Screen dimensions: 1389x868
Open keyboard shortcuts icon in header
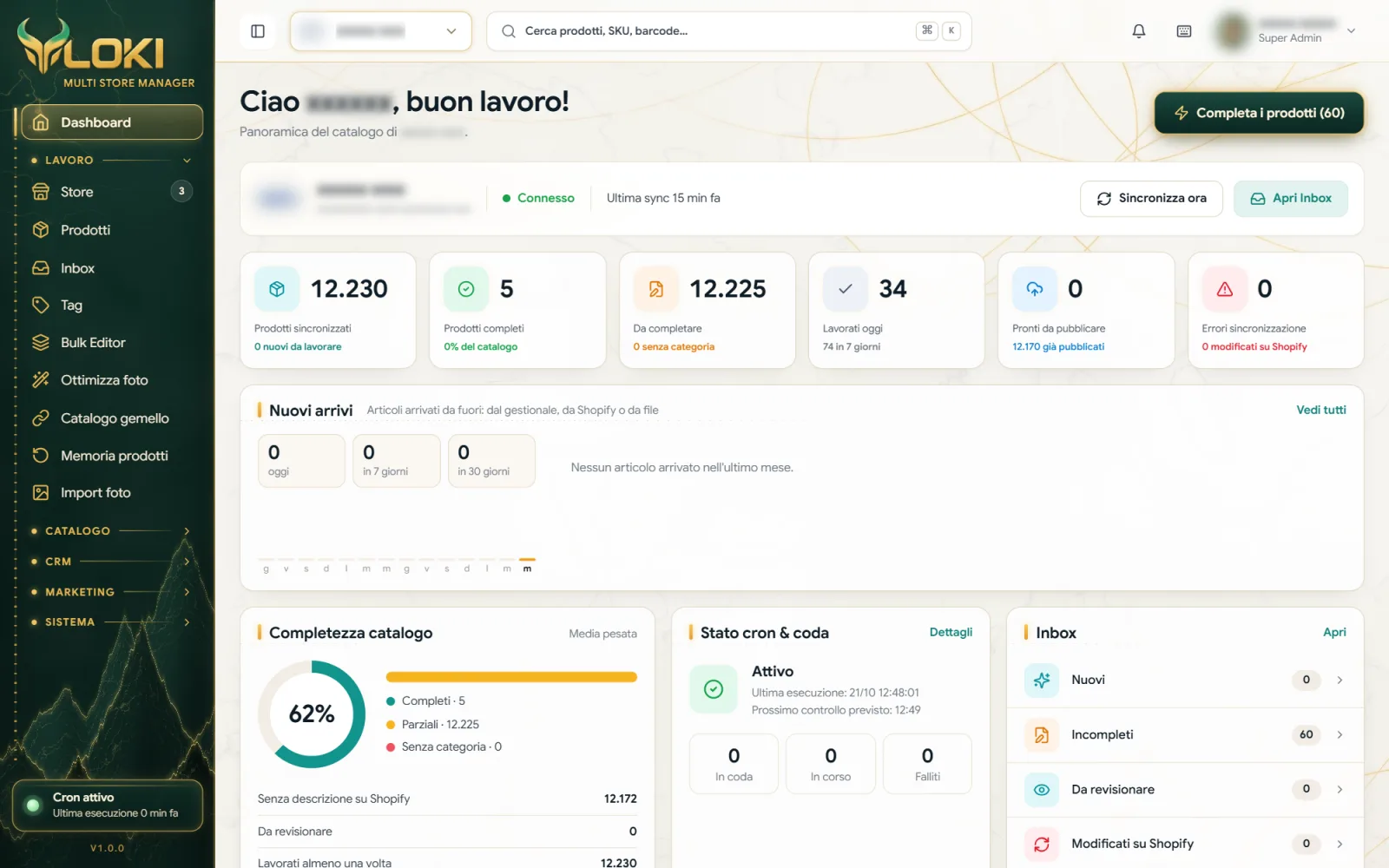click(x=1184, y=31)
